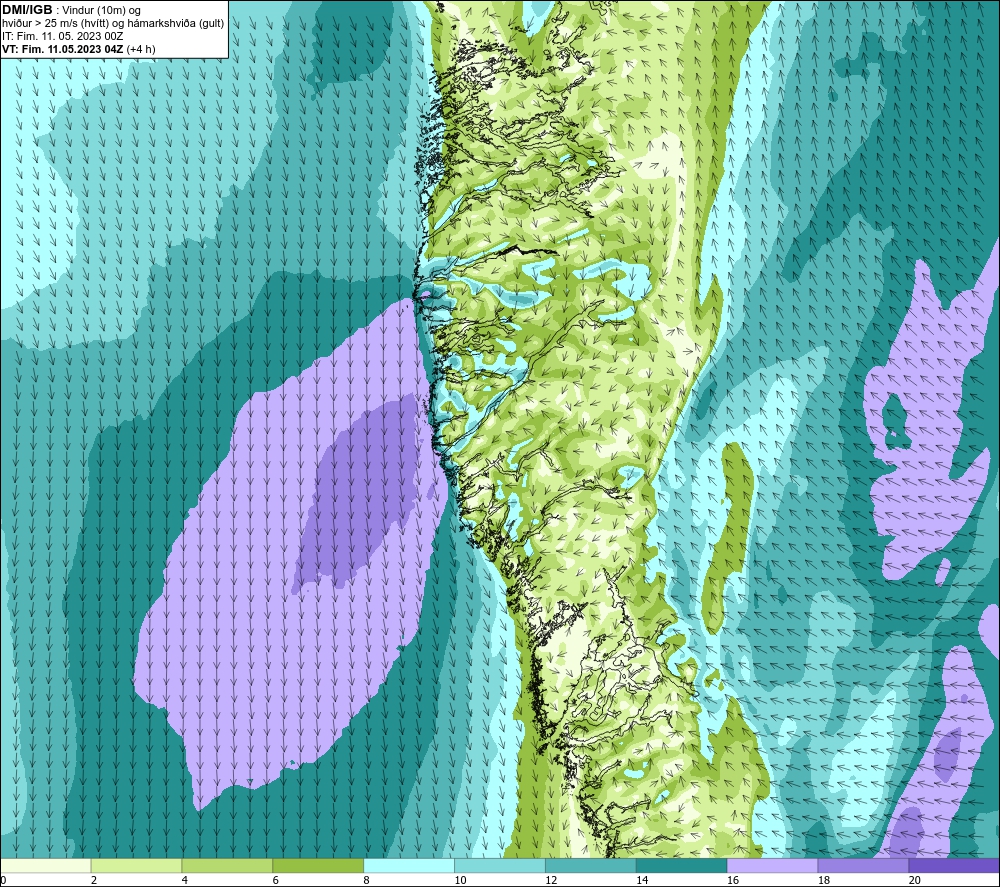Click the legend scale label "8"

click(x=367, y=881)
